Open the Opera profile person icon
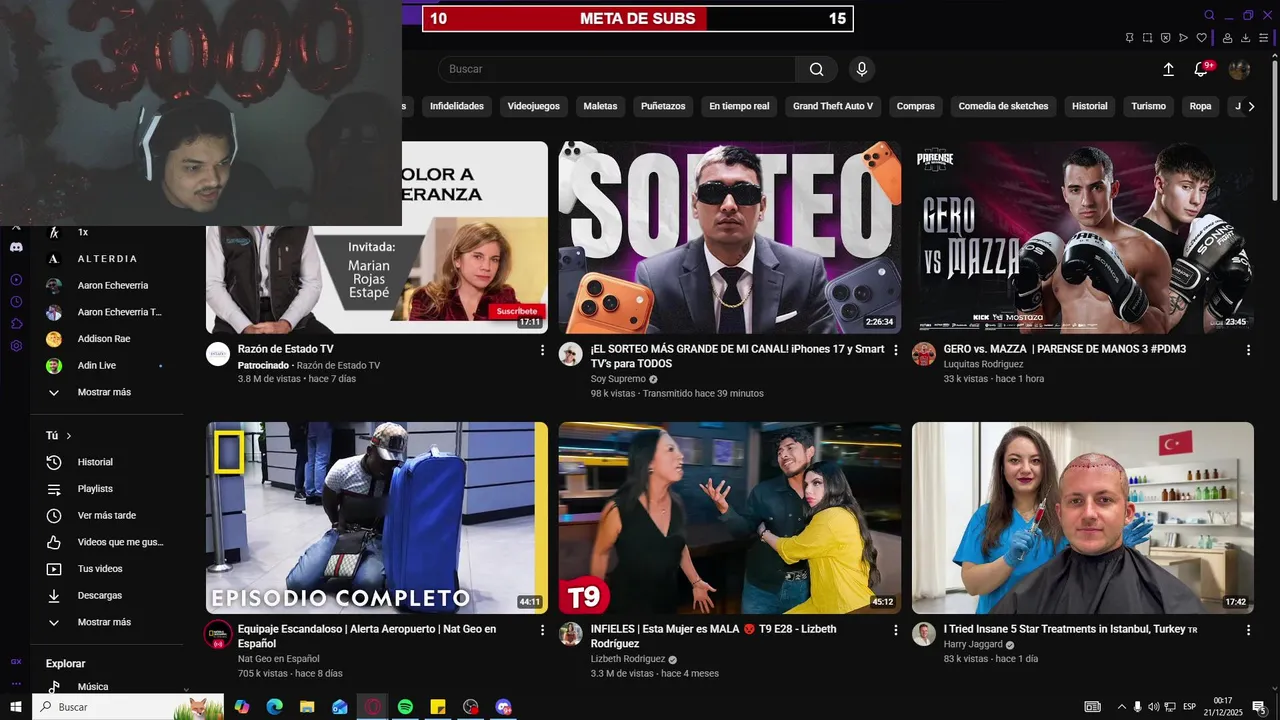 pos(1227,38)
